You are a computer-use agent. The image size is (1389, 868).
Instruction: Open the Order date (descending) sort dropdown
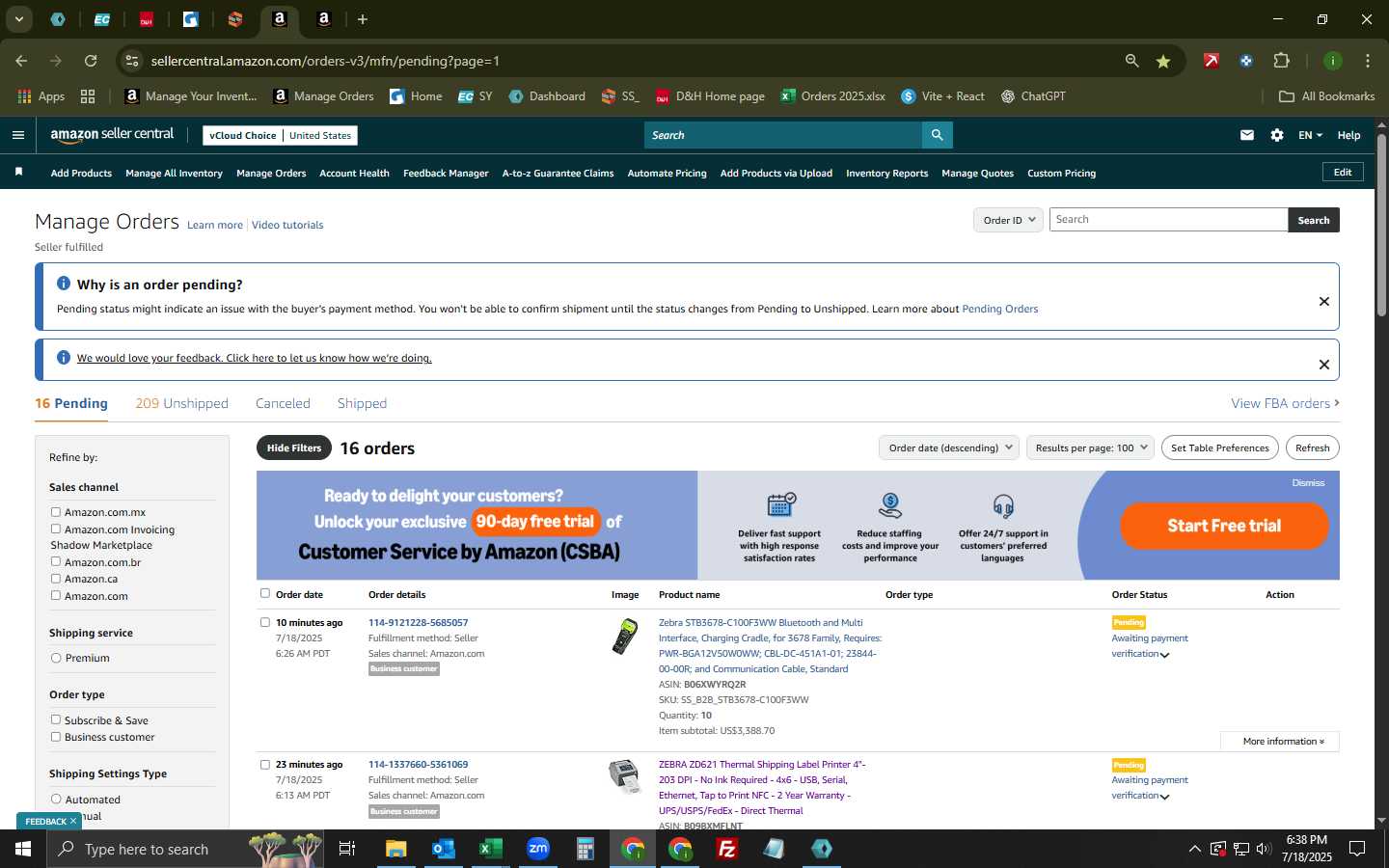pyautogui.click(x=949, y=448)
